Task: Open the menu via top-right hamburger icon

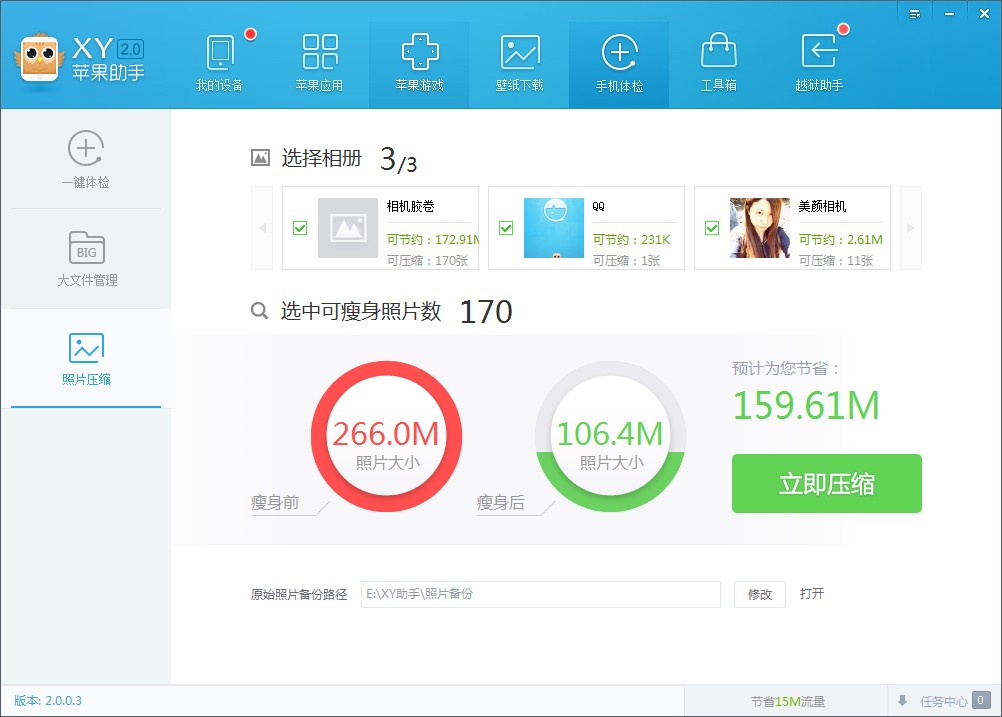Action: point(914,14)
